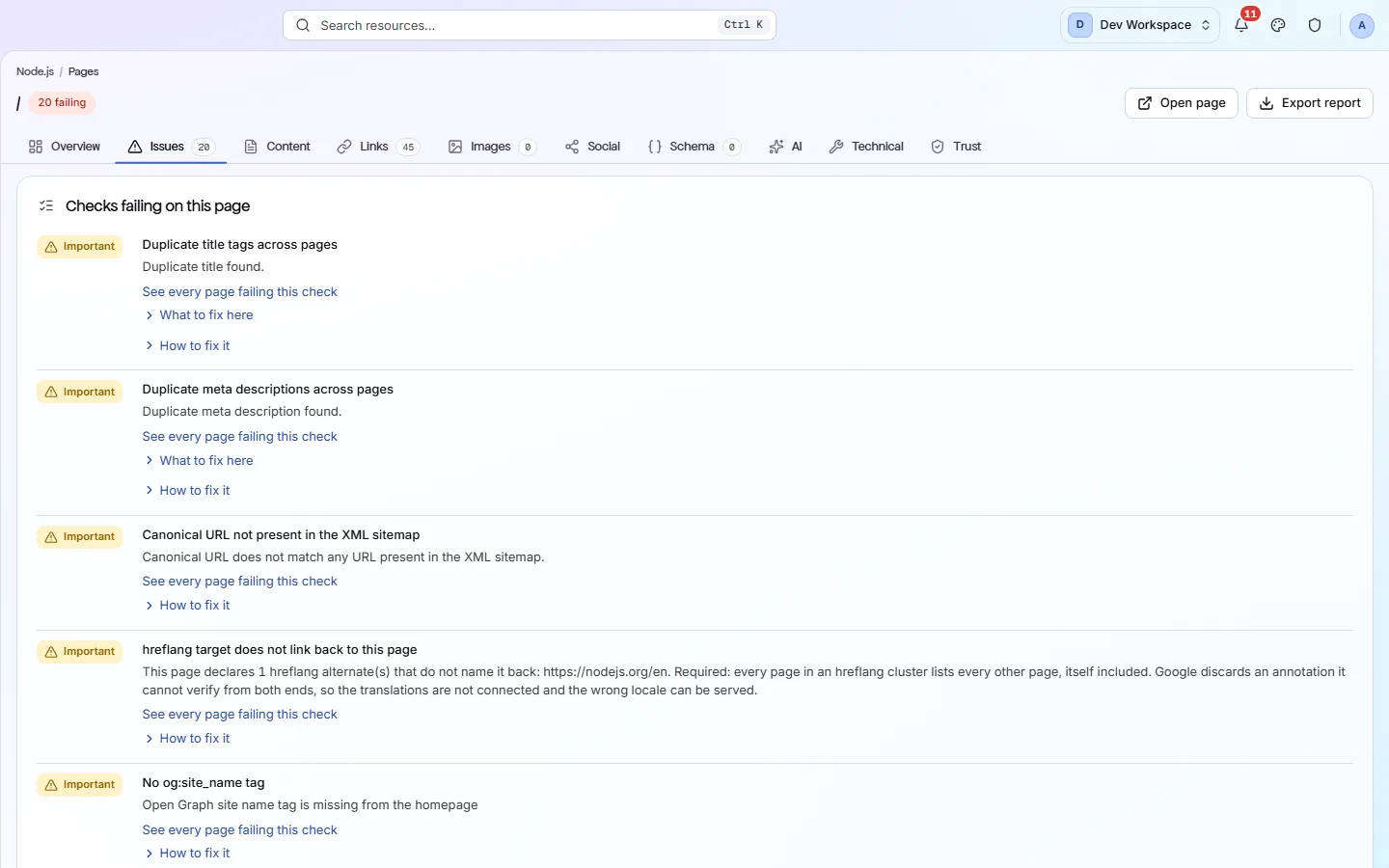Click Important badge for Duplicate title tags
Viewport: 1389px width, 868px height.
80,247
